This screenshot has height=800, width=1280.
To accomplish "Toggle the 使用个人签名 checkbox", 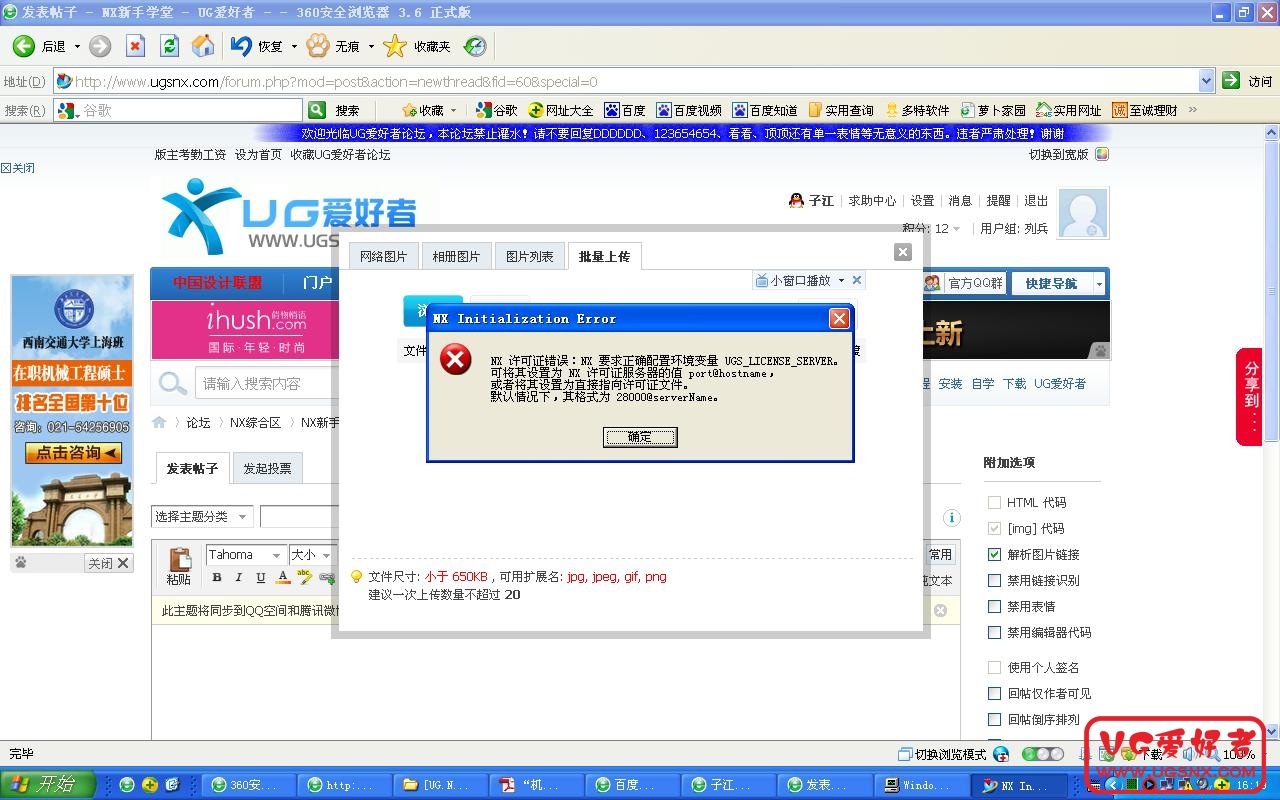I will [x=994, y=667].
